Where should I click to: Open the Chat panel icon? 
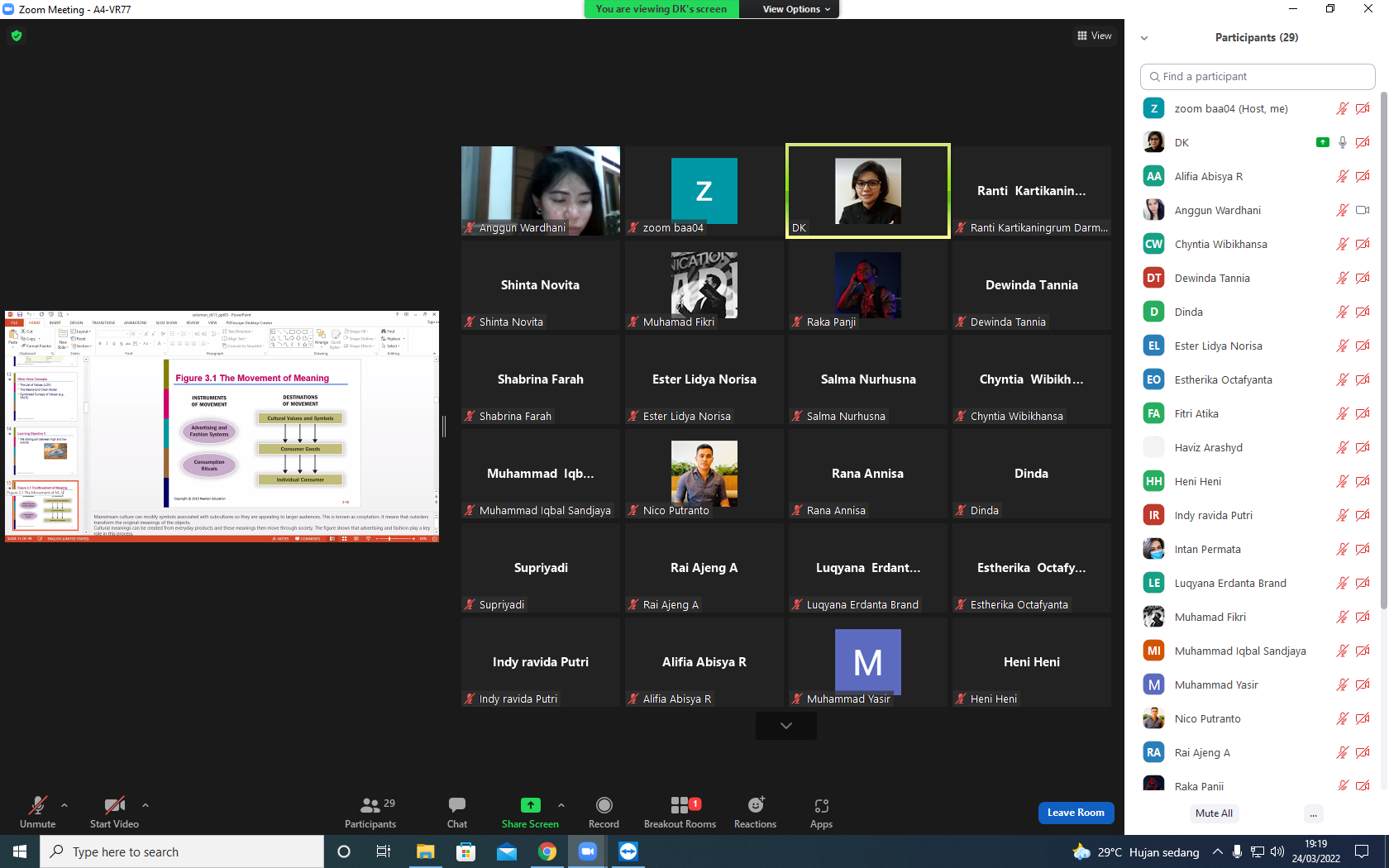(x=457, y=805)
